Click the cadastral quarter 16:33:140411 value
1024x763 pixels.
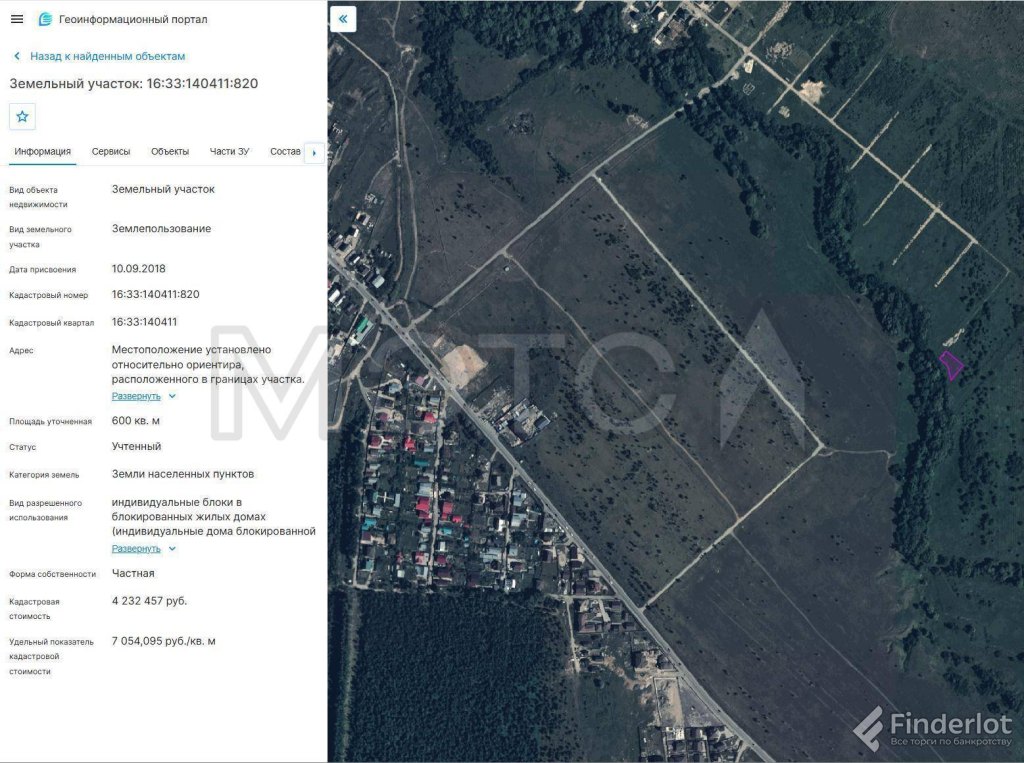point(144,321)
